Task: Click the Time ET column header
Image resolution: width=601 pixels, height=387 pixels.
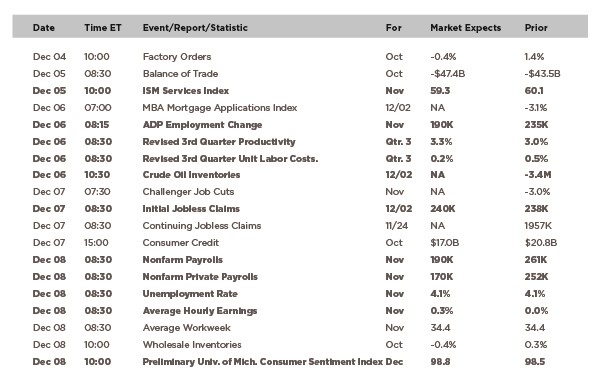Action: [103, 28]
